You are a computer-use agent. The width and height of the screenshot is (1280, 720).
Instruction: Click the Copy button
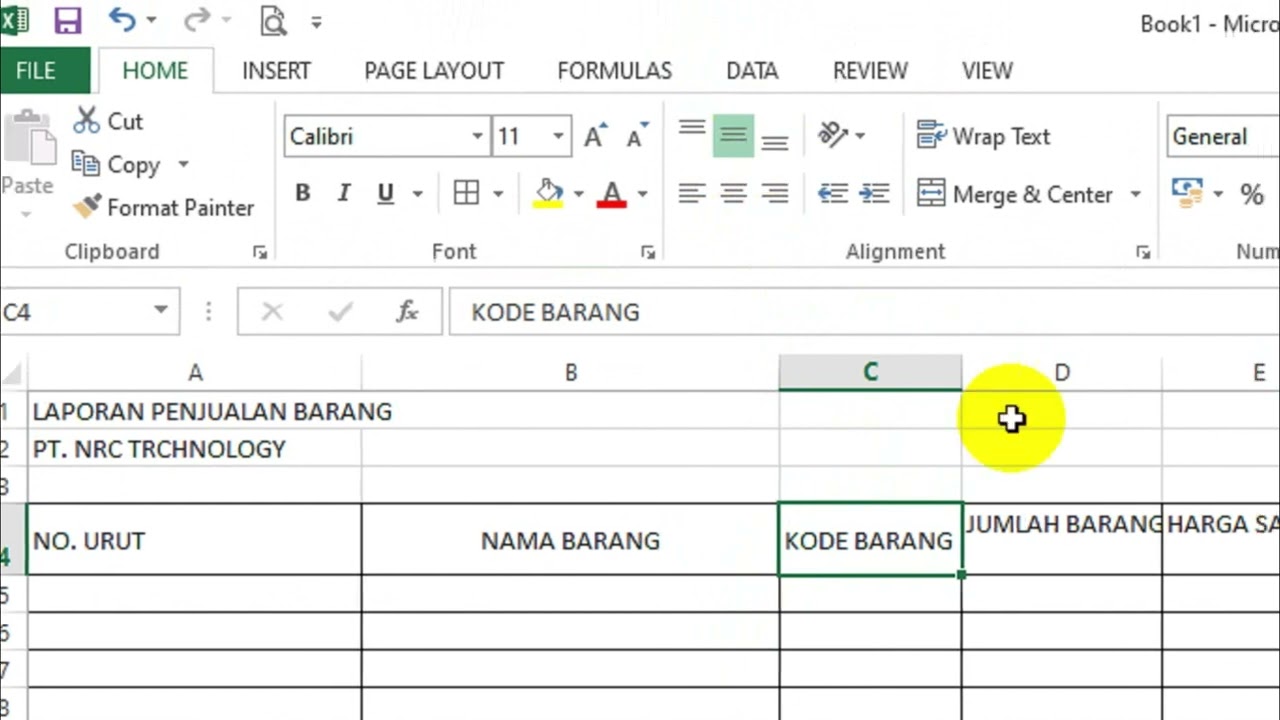[x=117, y=165]
